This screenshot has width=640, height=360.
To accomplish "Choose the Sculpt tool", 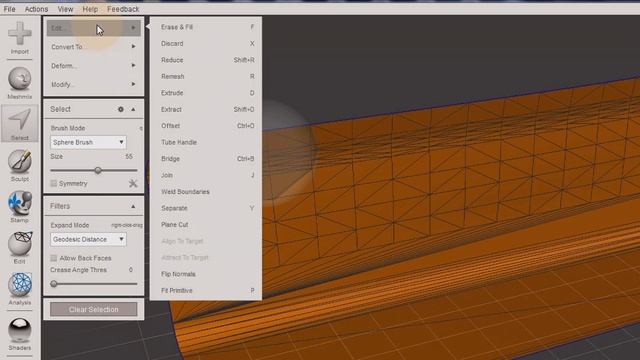I will (20, 165).
